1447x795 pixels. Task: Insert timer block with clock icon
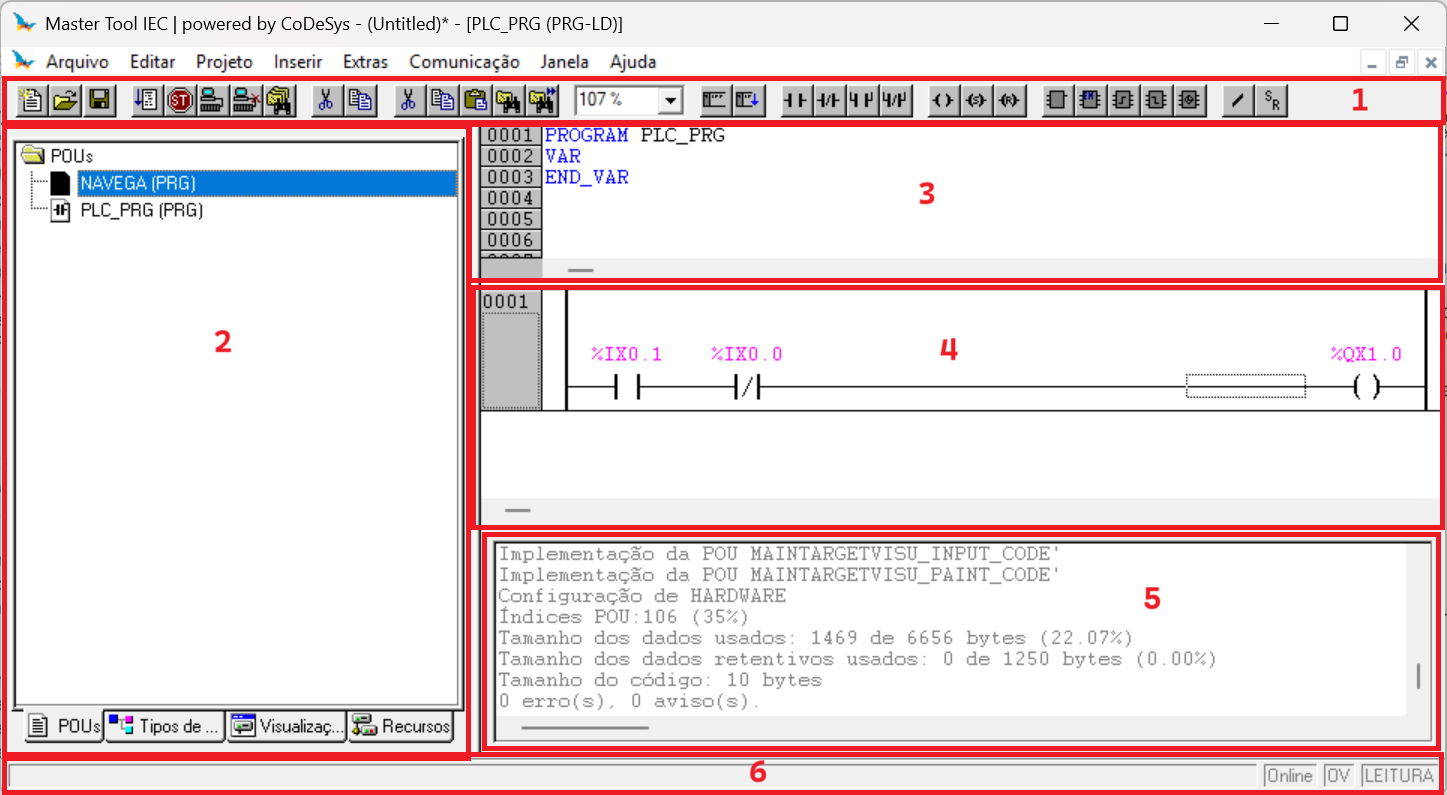click(1189, 100)
